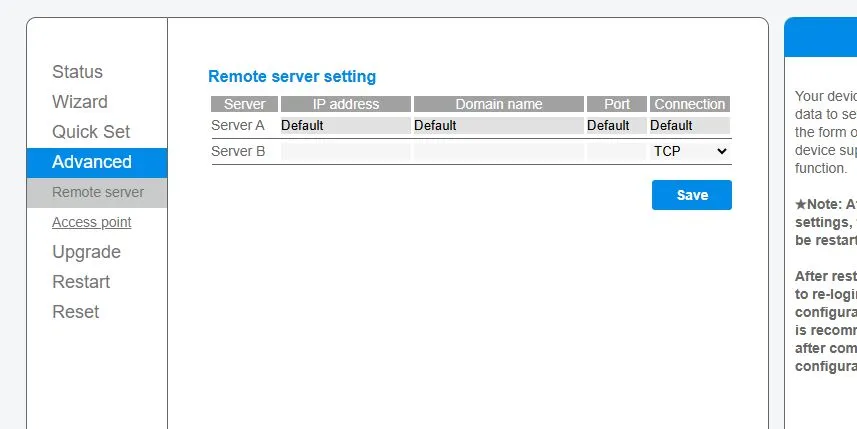This screenshot has width=857, height=429.
Task: Open the Restart page
Action: tap(81, 282)
